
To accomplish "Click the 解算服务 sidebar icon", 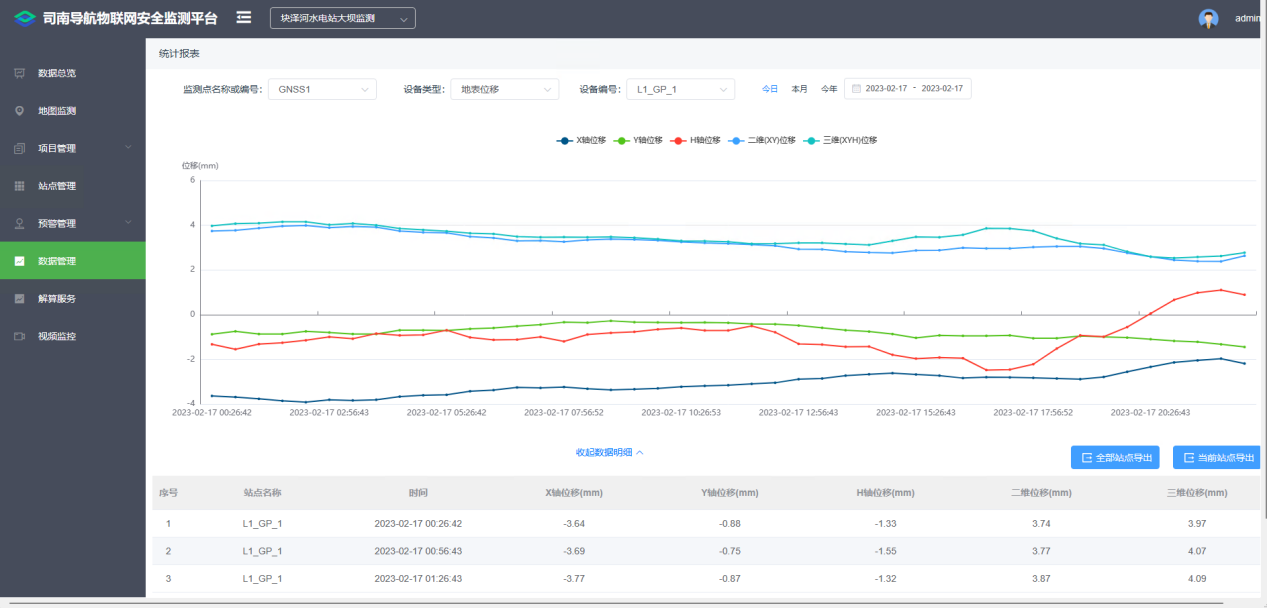I will point(19,299).
